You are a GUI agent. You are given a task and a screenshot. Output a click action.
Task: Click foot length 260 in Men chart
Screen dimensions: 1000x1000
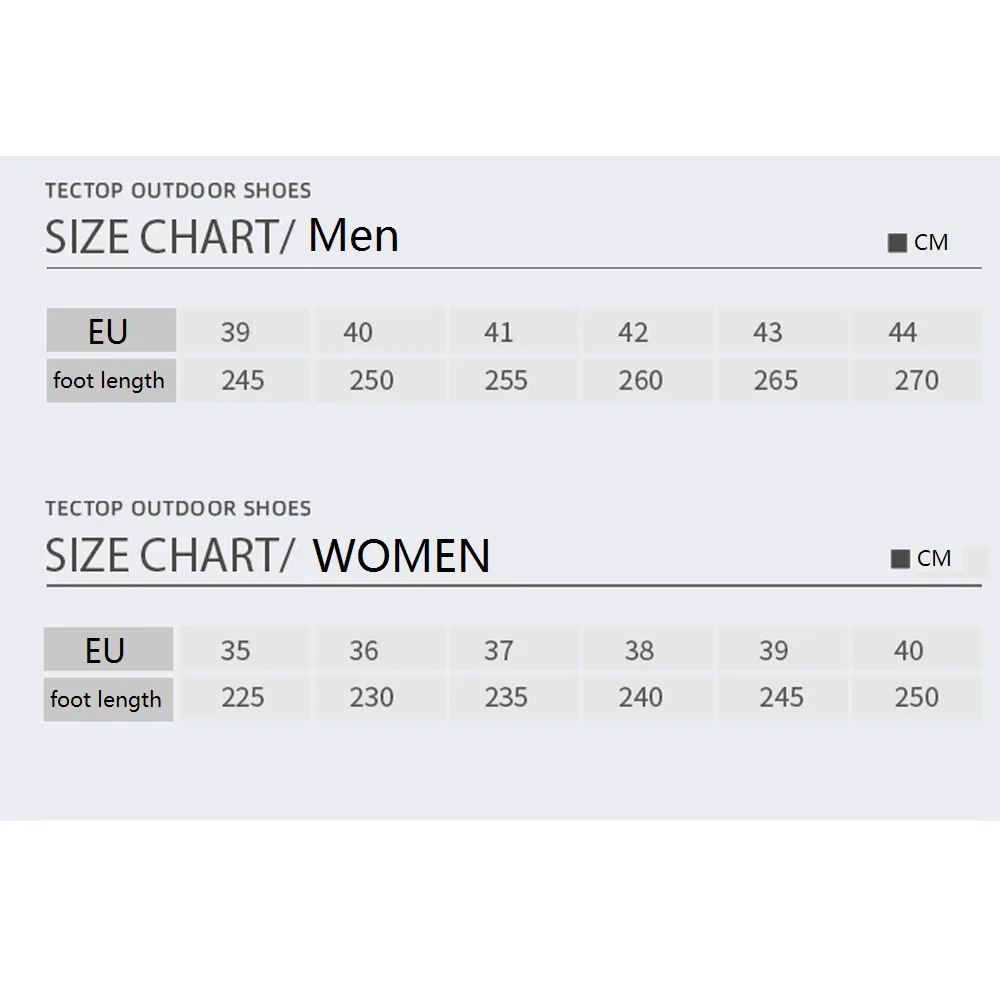coord(640,381)
